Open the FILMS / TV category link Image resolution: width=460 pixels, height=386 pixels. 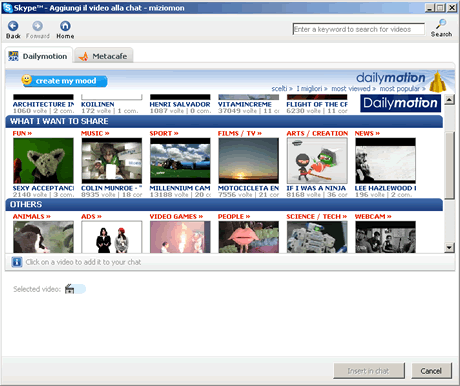240,133
